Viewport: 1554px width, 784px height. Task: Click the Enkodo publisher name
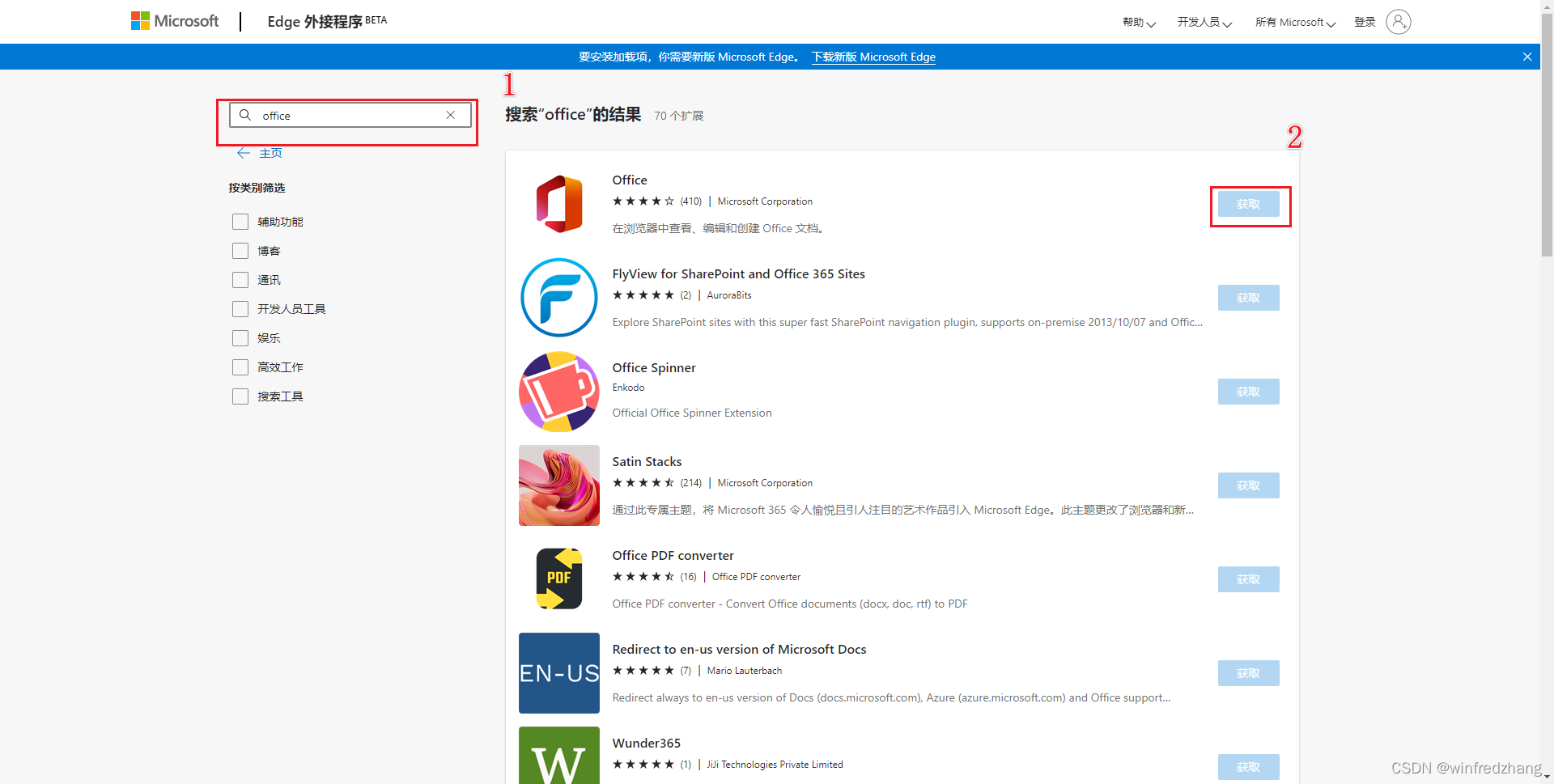pos(628,388)
